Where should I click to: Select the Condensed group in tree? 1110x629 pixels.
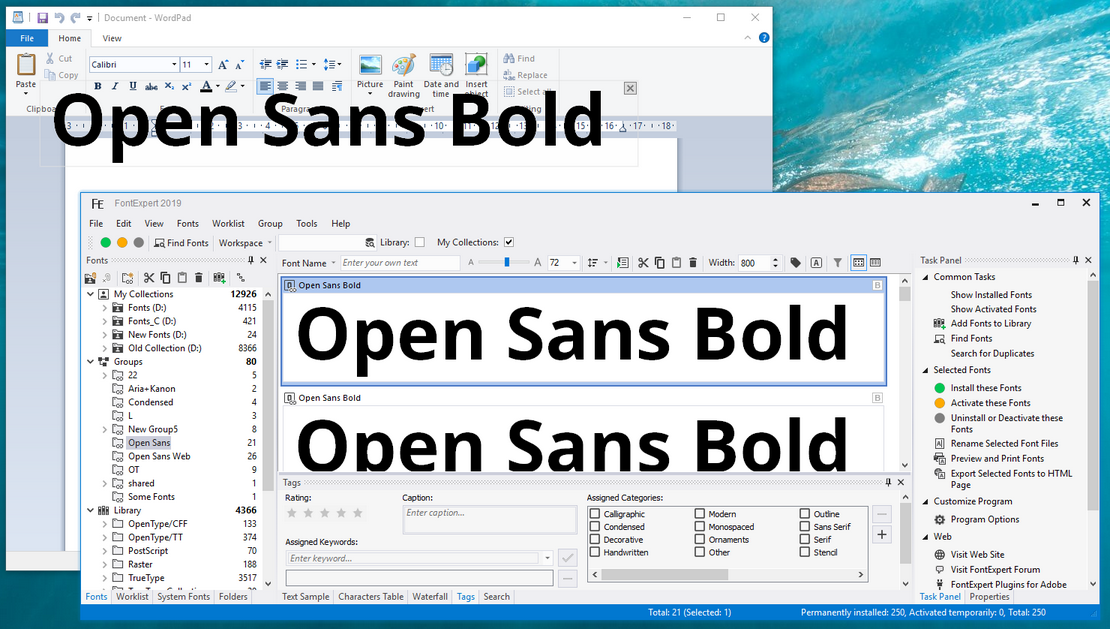coord(150,402)
